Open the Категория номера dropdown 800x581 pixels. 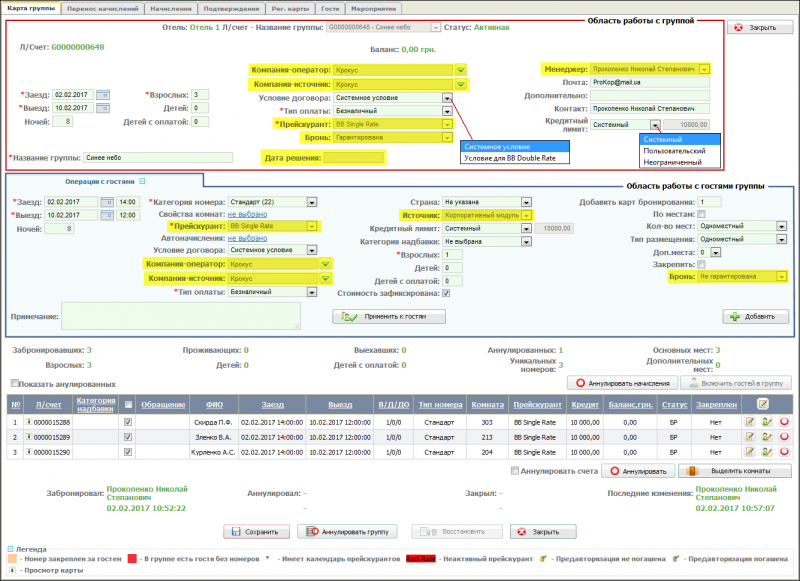[x=312, y=202]
